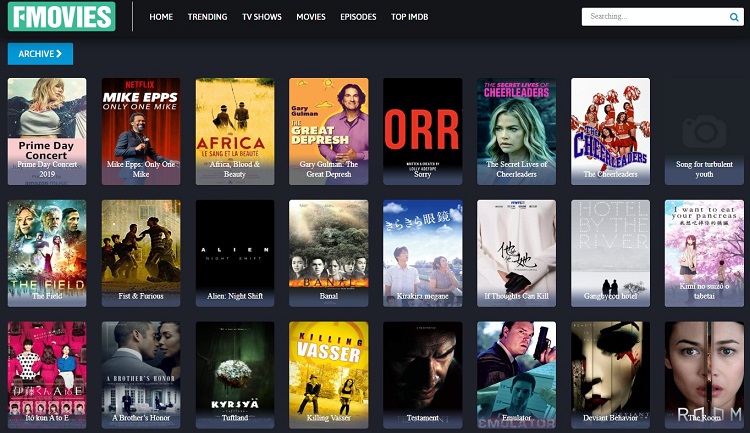The height and width of the screenshot is (433, 750).
Task: Go to Movies section
Action: pyautogui.click(x=311, y=17)
